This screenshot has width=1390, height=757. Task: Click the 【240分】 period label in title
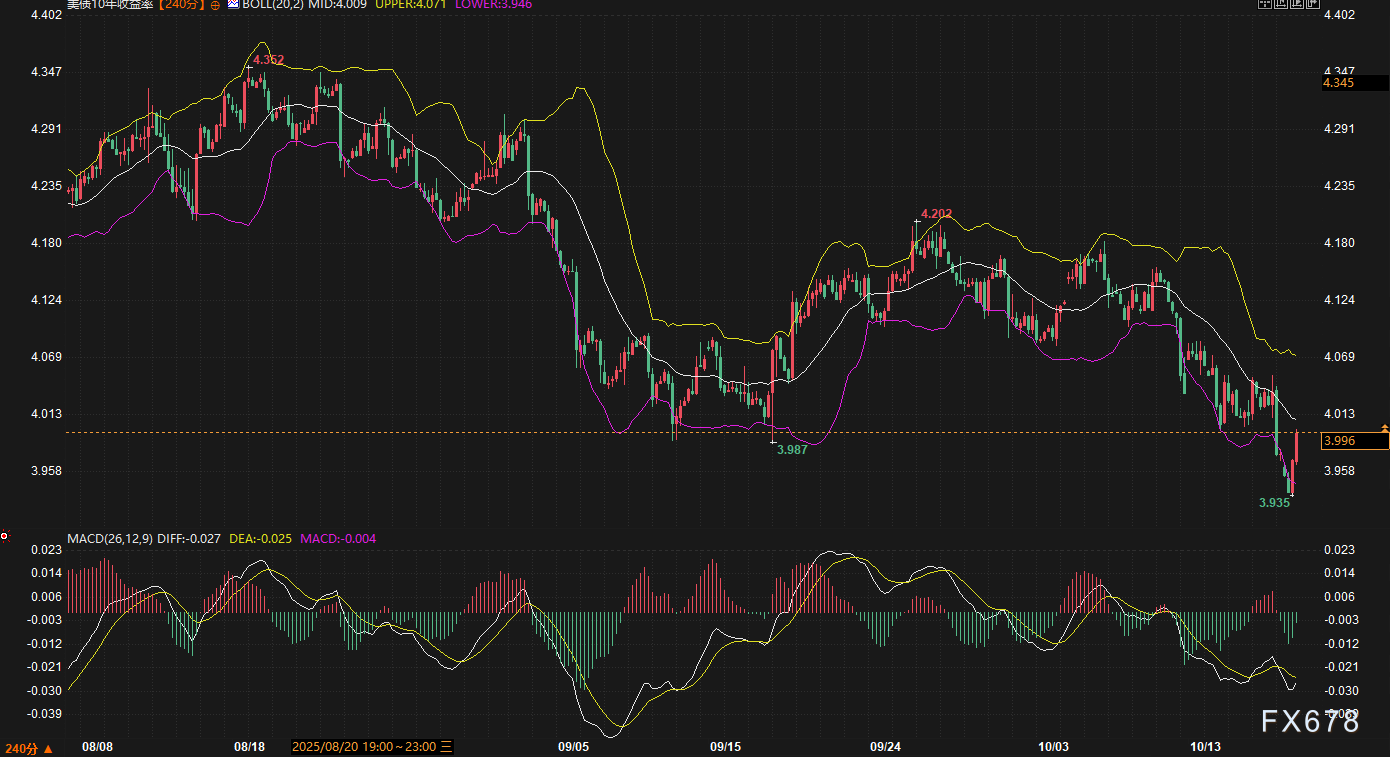[x=182, y=5]
